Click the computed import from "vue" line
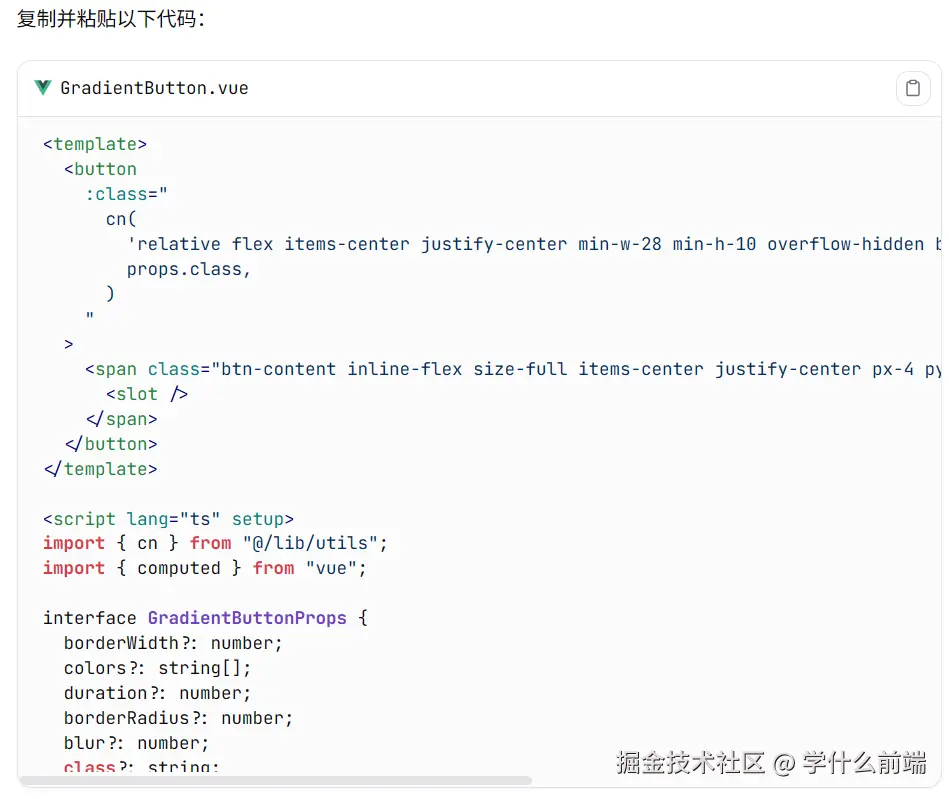949x799 pixels. coord(205,568)
